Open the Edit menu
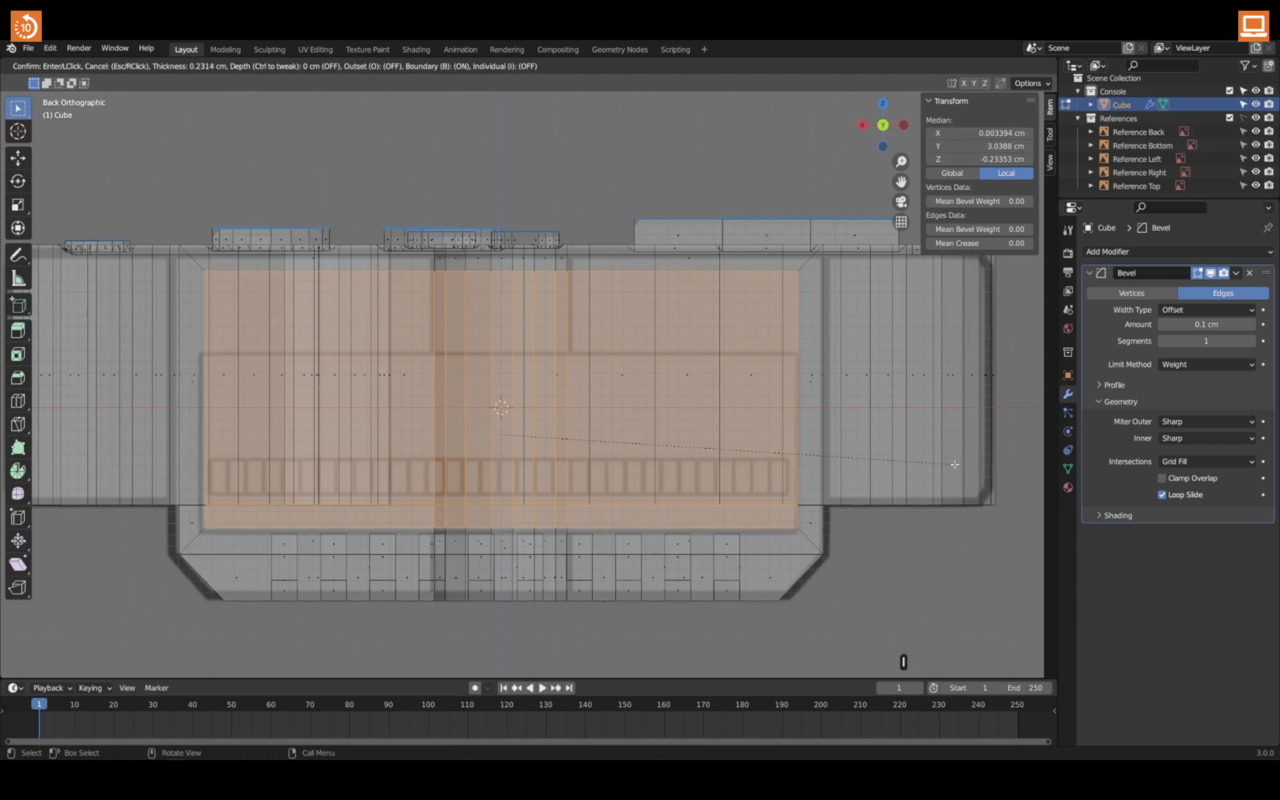The image size is (1280, 800). coord(50,48)
